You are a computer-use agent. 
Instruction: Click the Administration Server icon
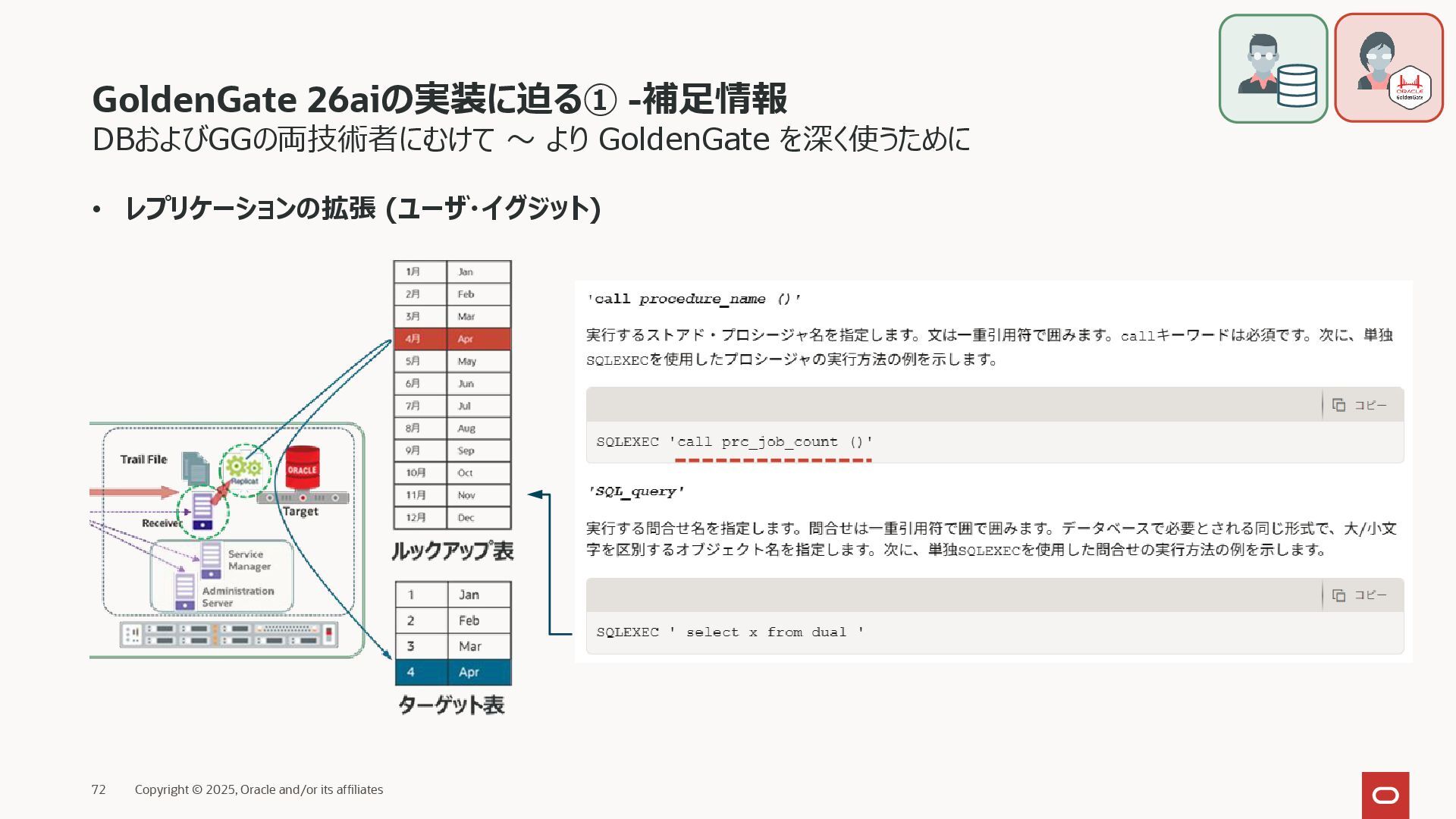point(185,591)
